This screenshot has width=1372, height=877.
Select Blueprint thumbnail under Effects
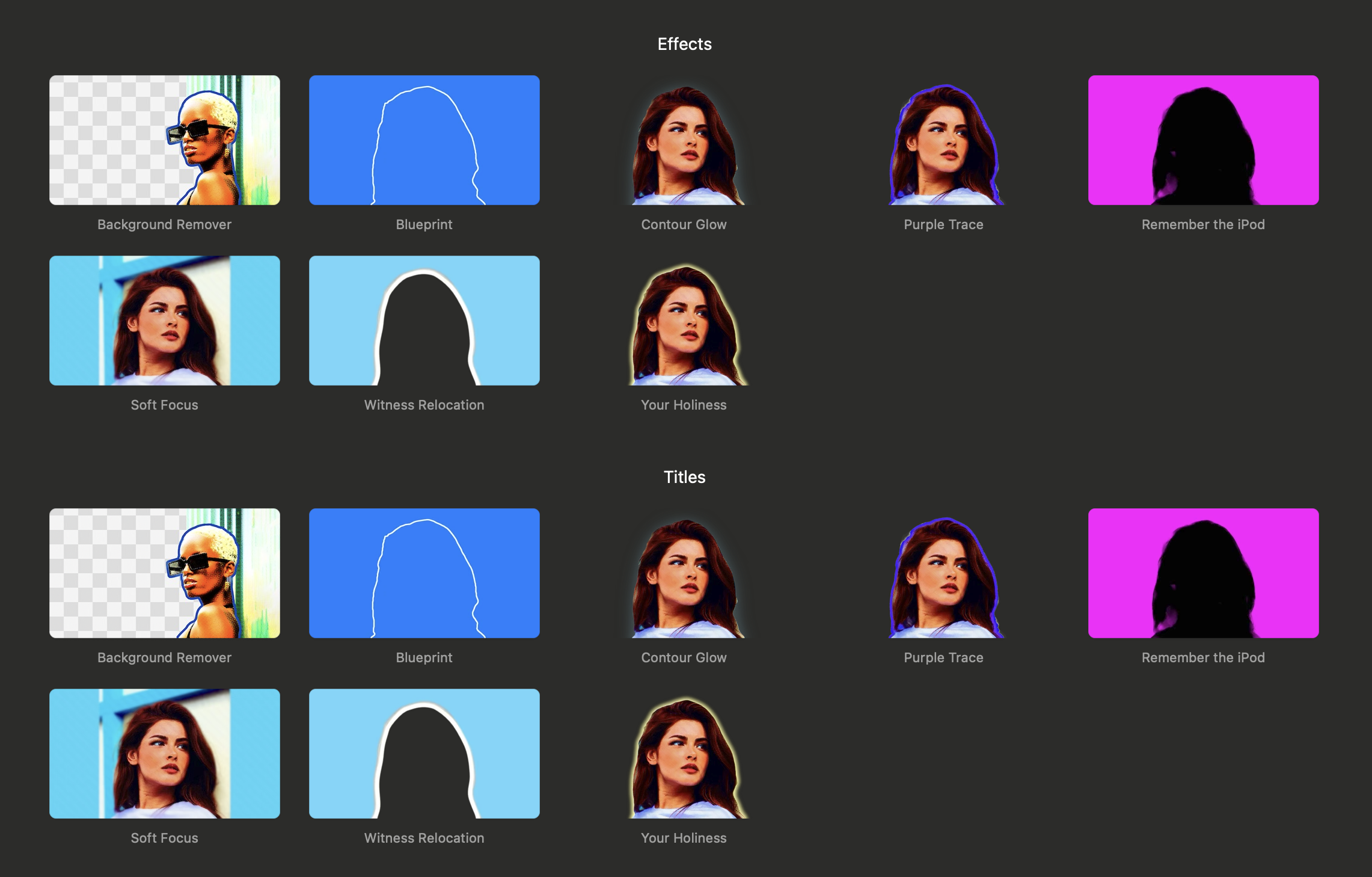tap(424, 140)
